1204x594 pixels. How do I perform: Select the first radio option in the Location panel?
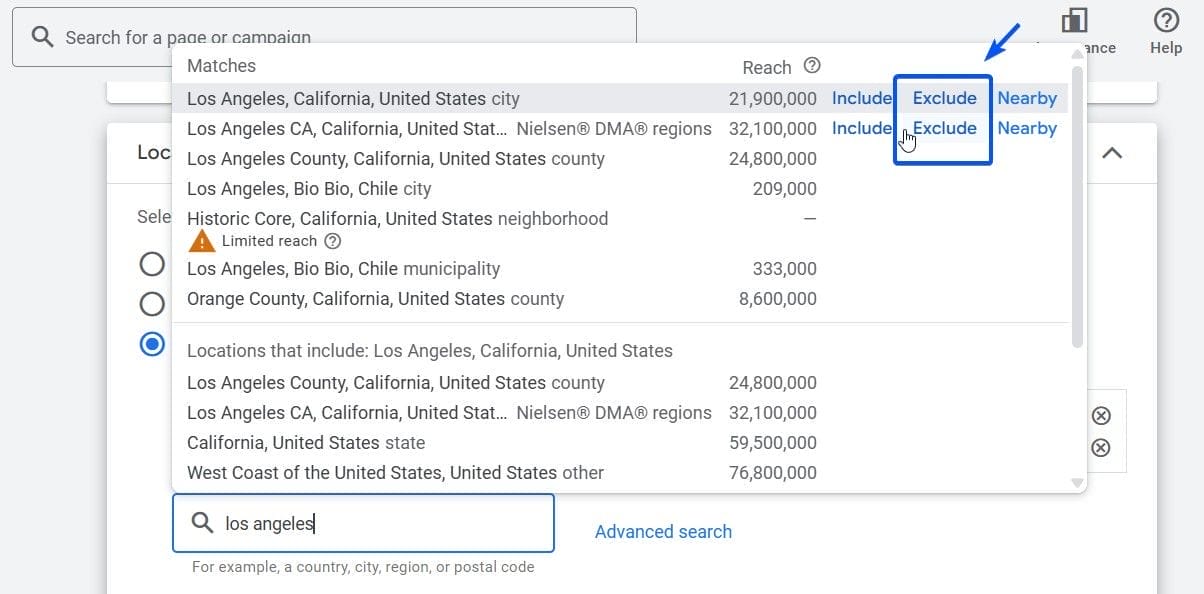pos(151,263)
